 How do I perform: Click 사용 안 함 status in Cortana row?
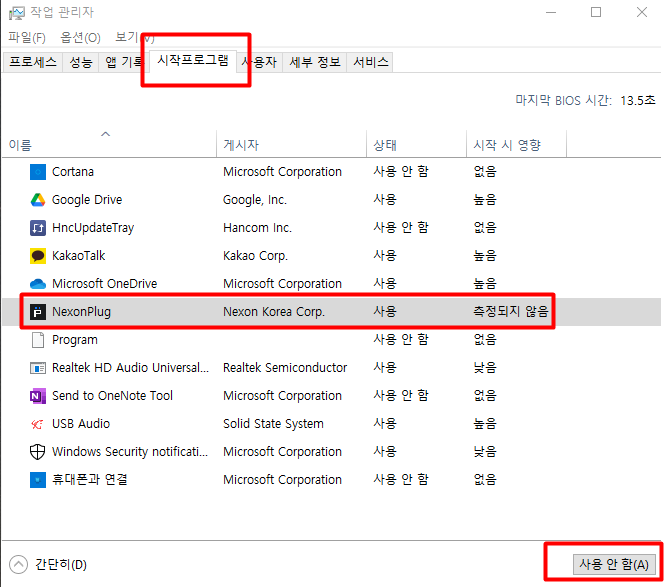click(401, 172)
